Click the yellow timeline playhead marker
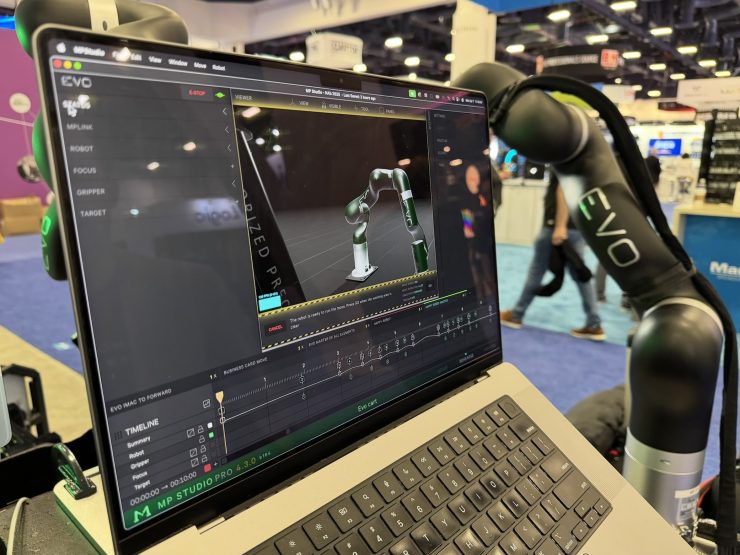 coord(219,397)
